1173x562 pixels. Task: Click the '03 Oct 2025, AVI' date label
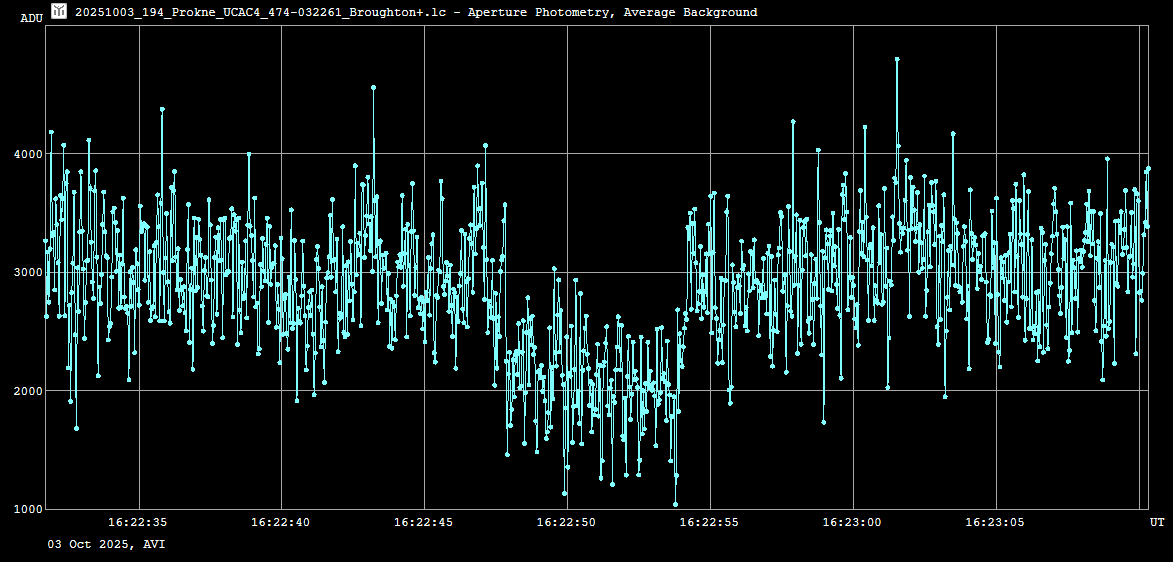107,544
